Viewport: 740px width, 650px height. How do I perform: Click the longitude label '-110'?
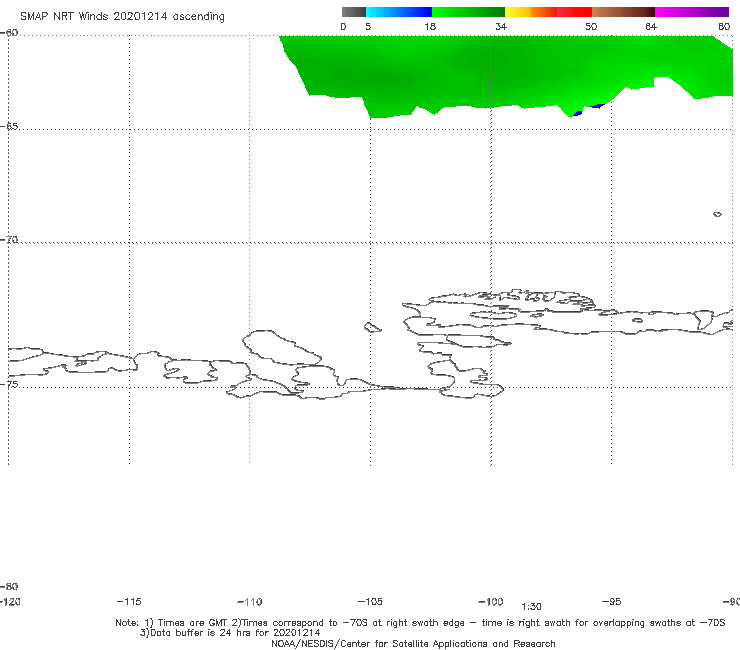pos(250,602)
